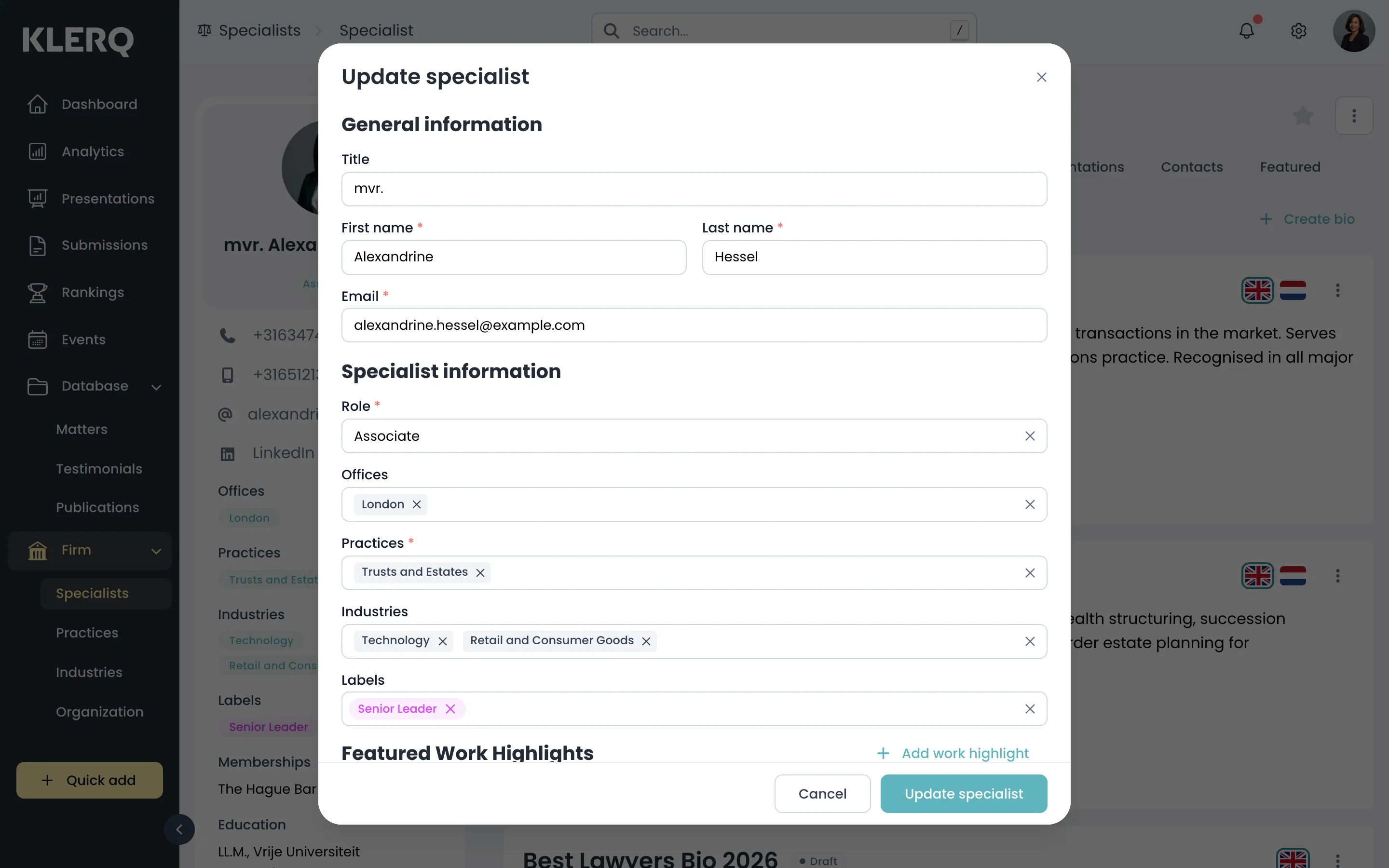Remove the Trusts and Estates tag
The height and width of the screenshot is (868, 1389).
(480, 572)
